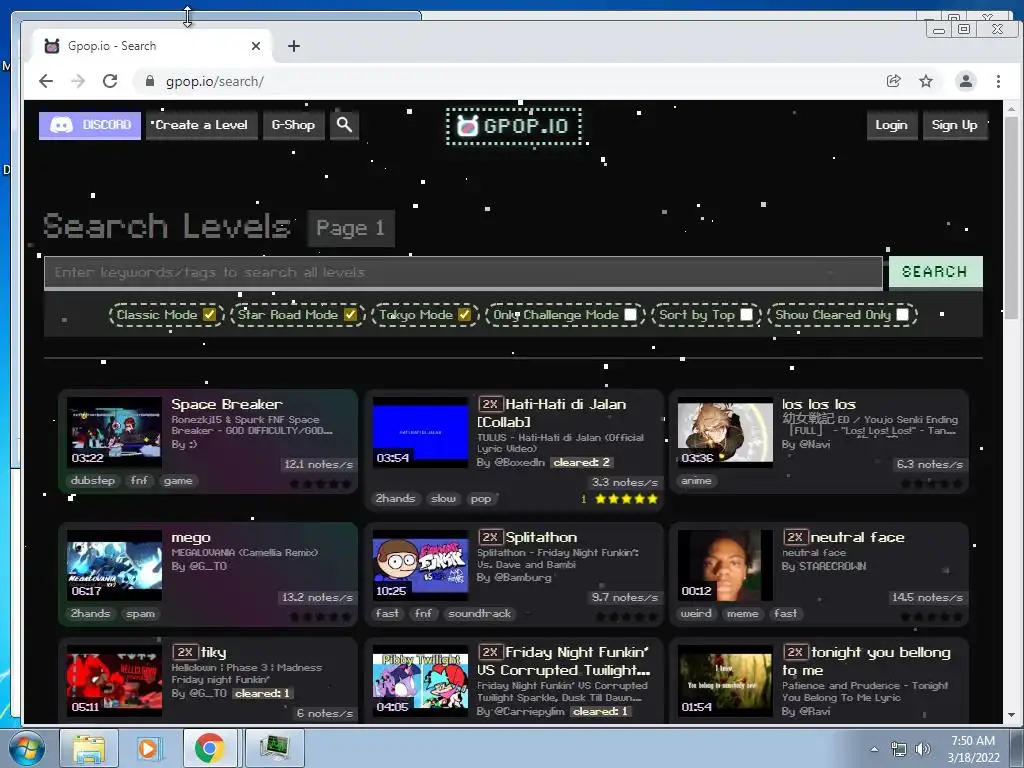1024x768 pixels.
Task: Enable Show Cleared Only checkbox
Action: (x=903, y=315)
